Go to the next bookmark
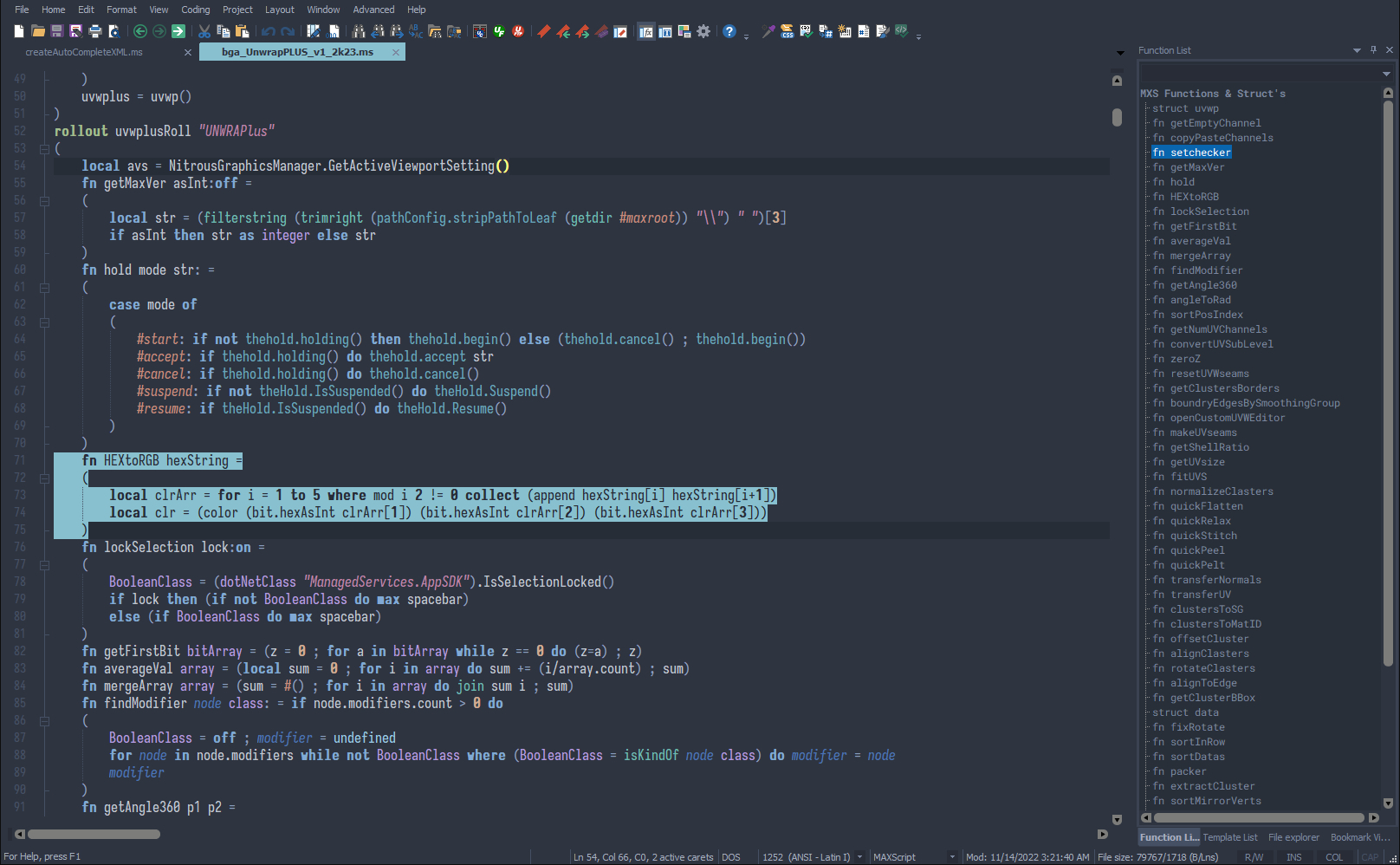This screenshot has height=865, width=1400. pos(582,31)
